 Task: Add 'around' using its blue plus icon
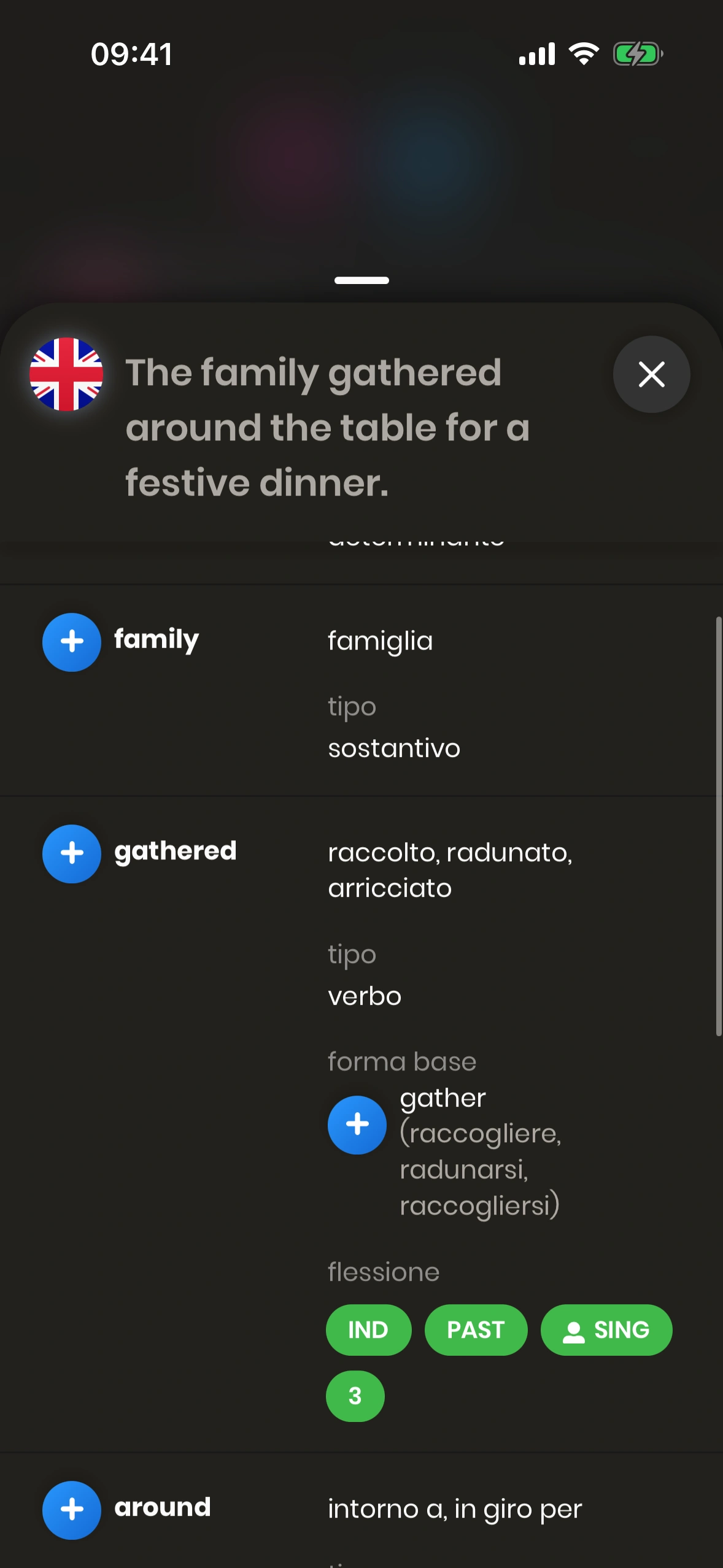(72, 1510)
